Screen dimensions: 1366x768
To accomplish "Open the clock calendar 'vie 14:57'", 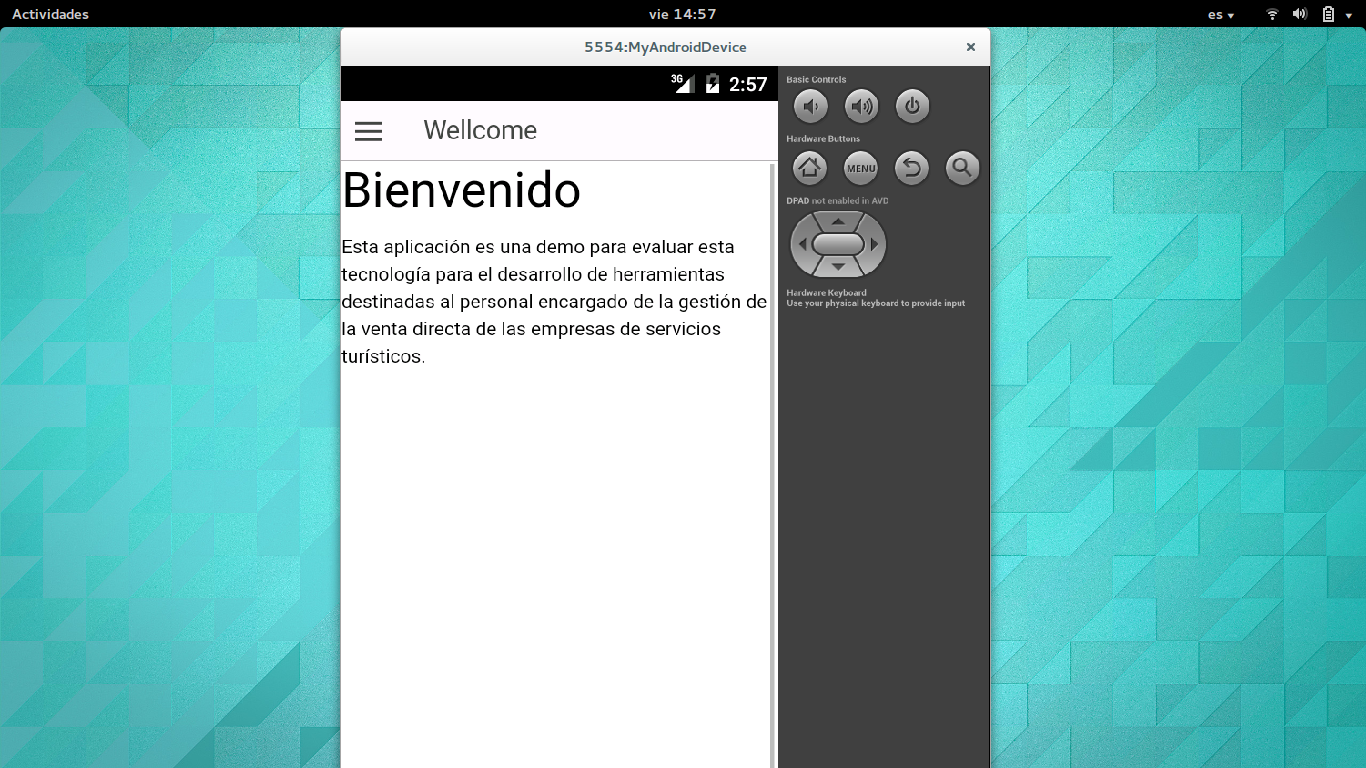I will (682, 14).
